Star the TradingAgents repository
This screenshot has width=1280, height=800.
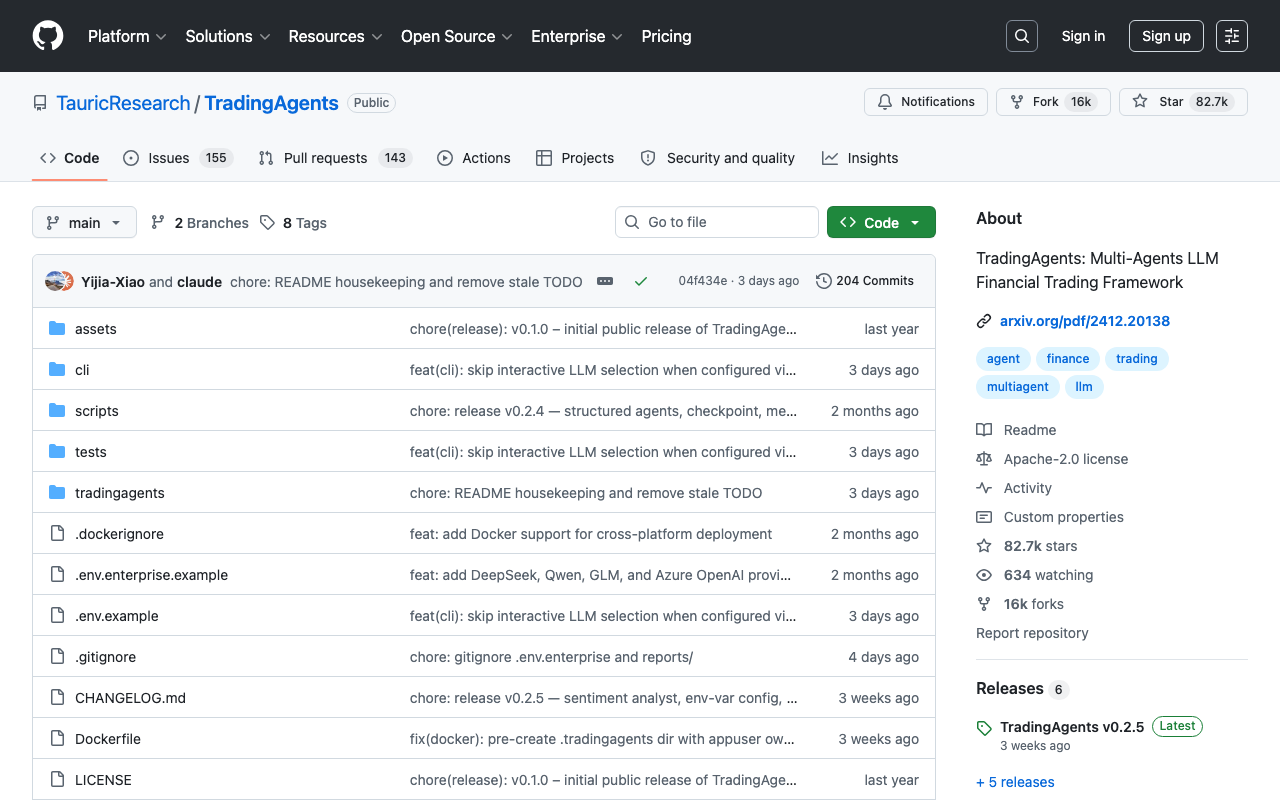point(1183,102)
